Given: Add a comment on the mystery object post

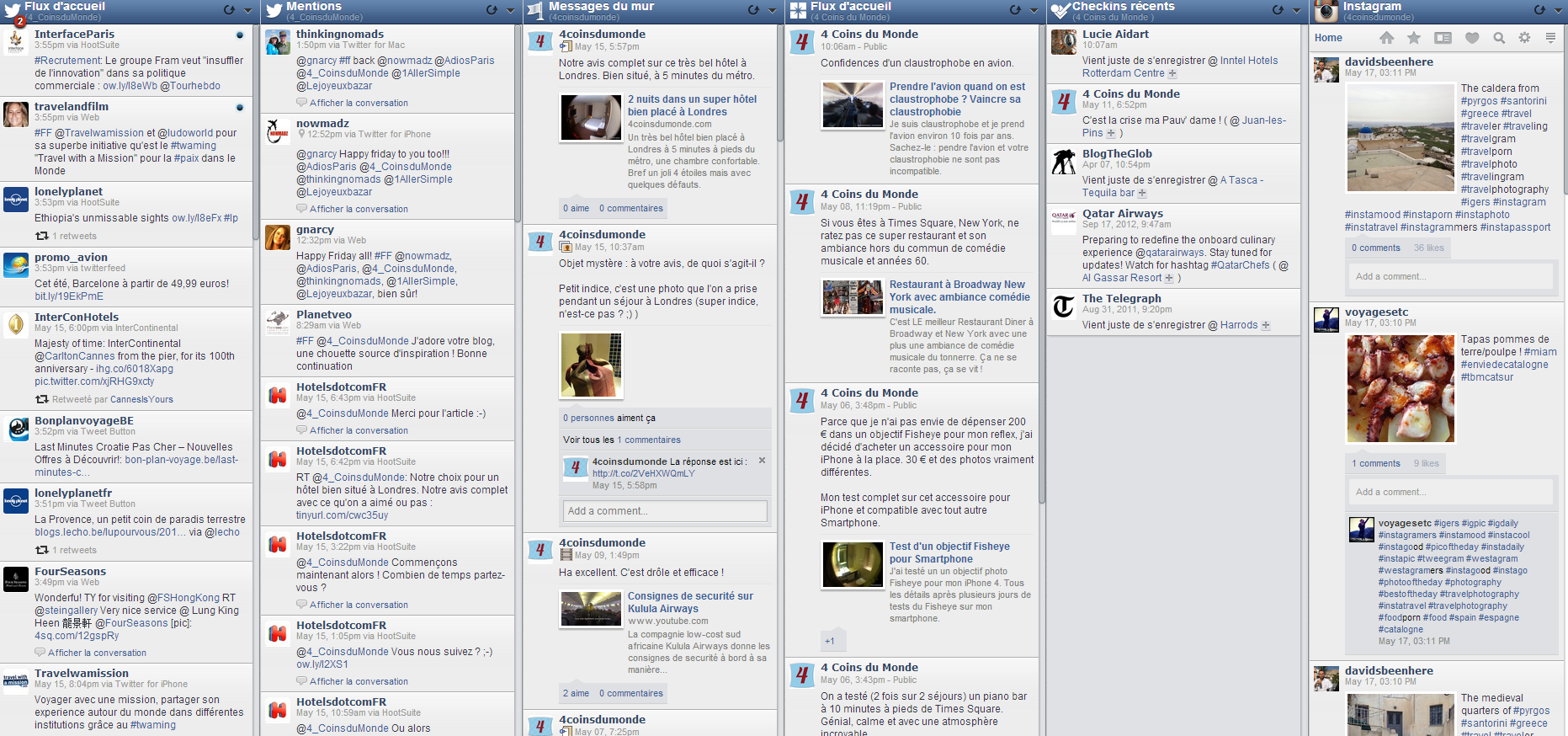Looking at the screenshot, I should click(x=665, y=511).
